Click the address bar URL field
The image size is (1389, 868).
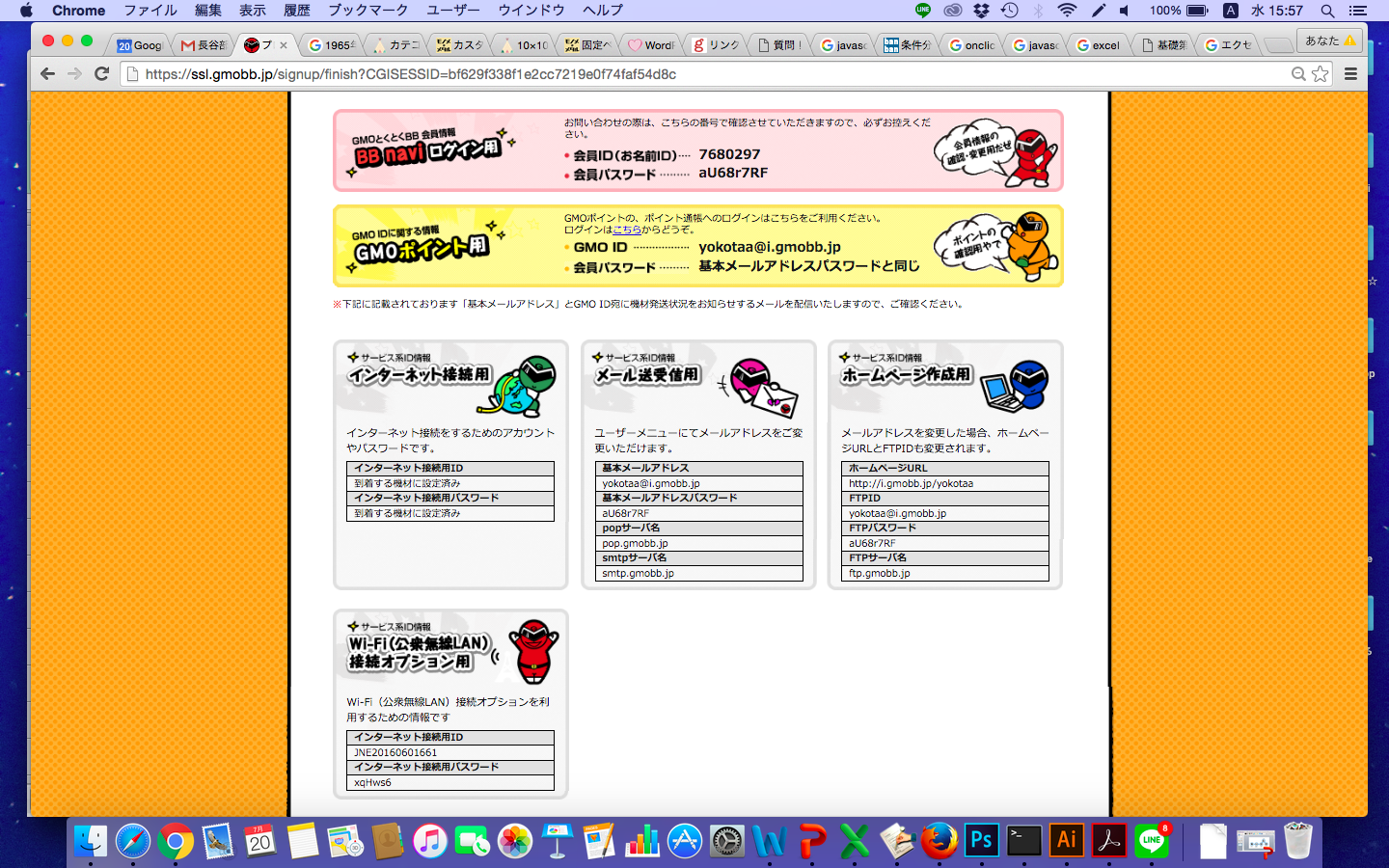(x=675, y=74)
